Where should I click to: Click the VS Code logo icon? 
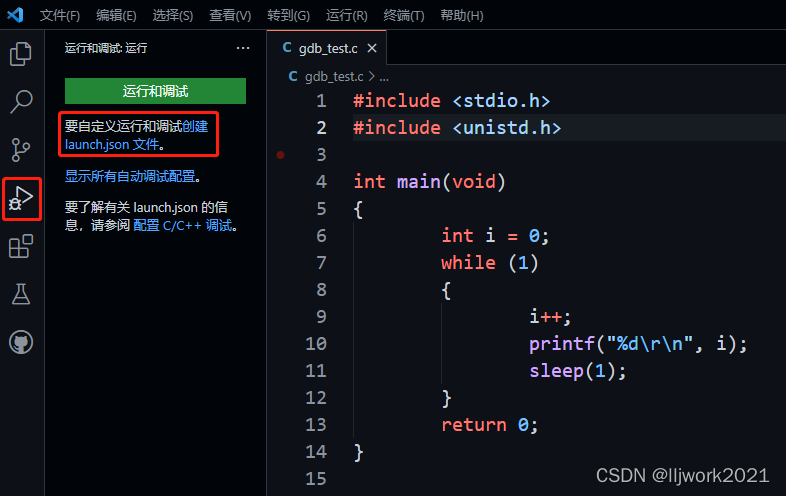click(x=15, y=15)
